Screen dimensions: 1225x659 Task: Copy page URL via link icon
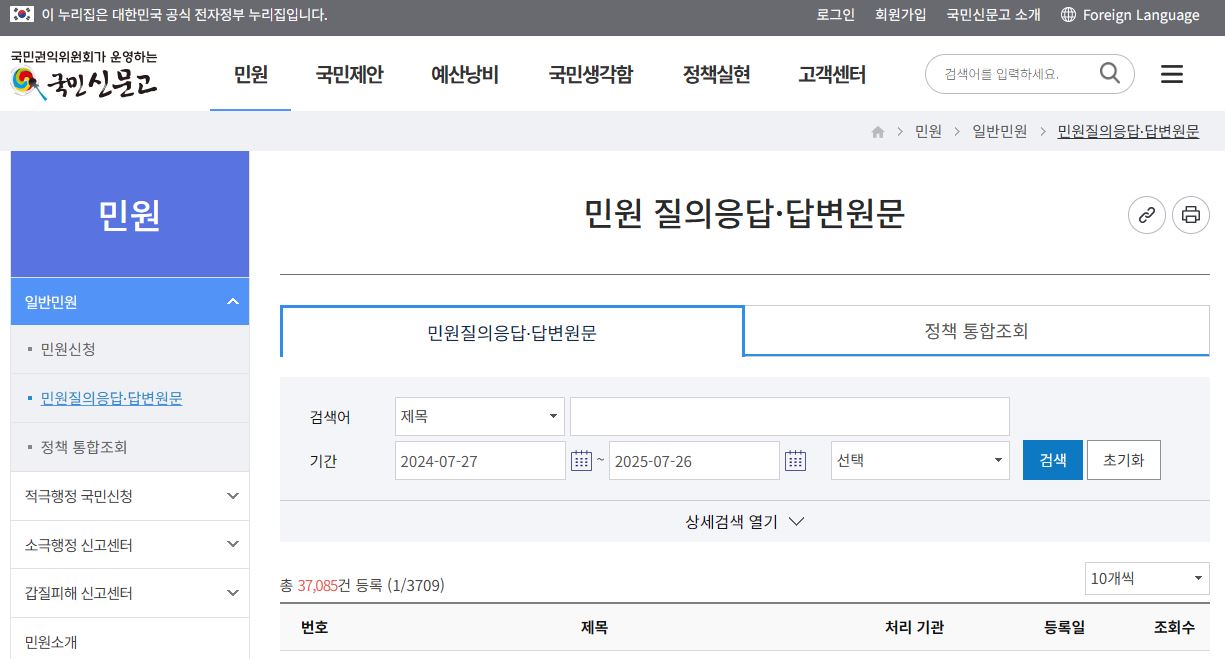pos(1146,215)
